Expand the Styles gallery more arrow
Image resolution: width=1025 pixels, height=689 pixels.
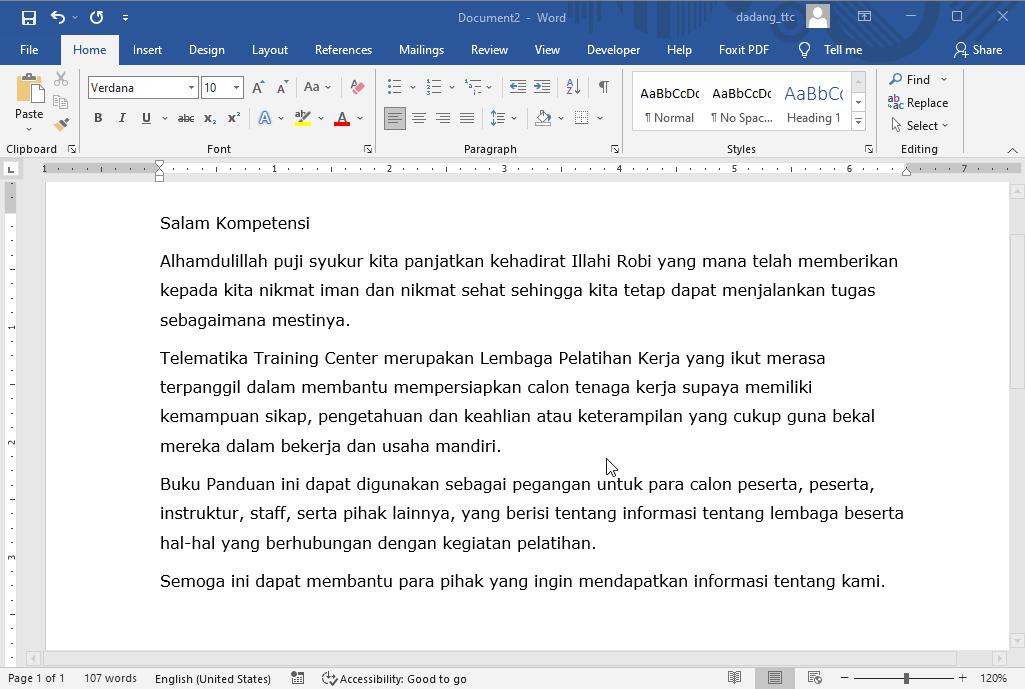coord(858,120)
